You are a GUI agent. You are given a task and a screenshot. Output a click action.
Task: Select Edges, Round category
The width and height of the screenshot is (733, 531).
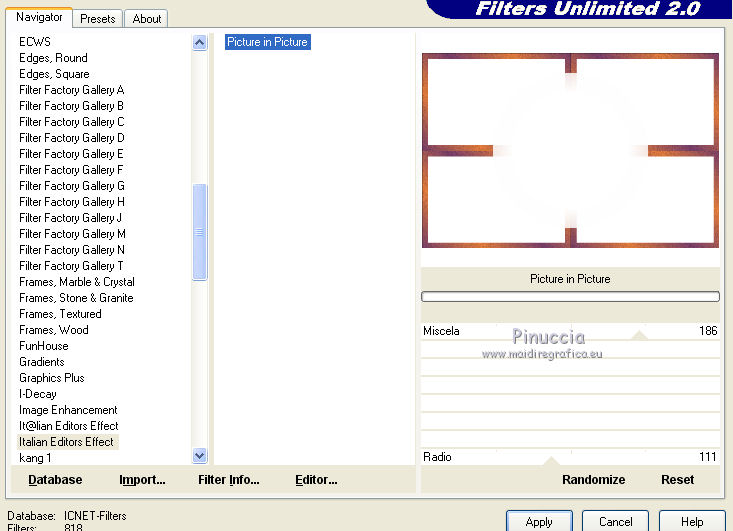point(53,58)
